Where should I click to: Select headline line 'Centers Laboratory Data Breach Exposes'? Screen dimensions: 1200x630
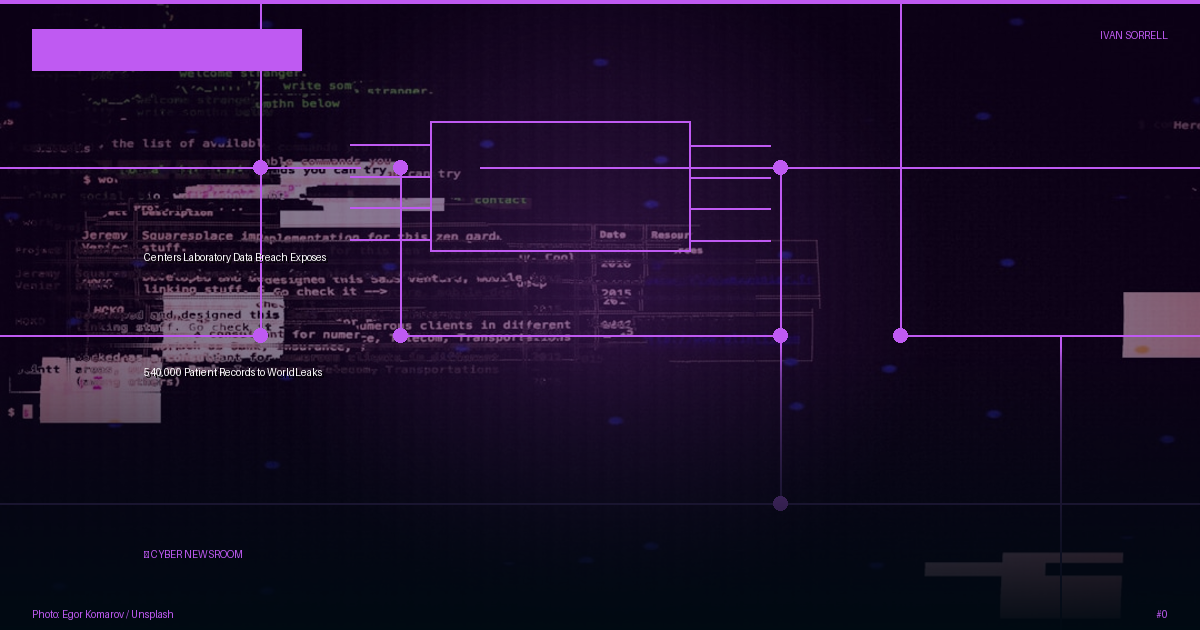pyautogui.click(x=235, y=257)
